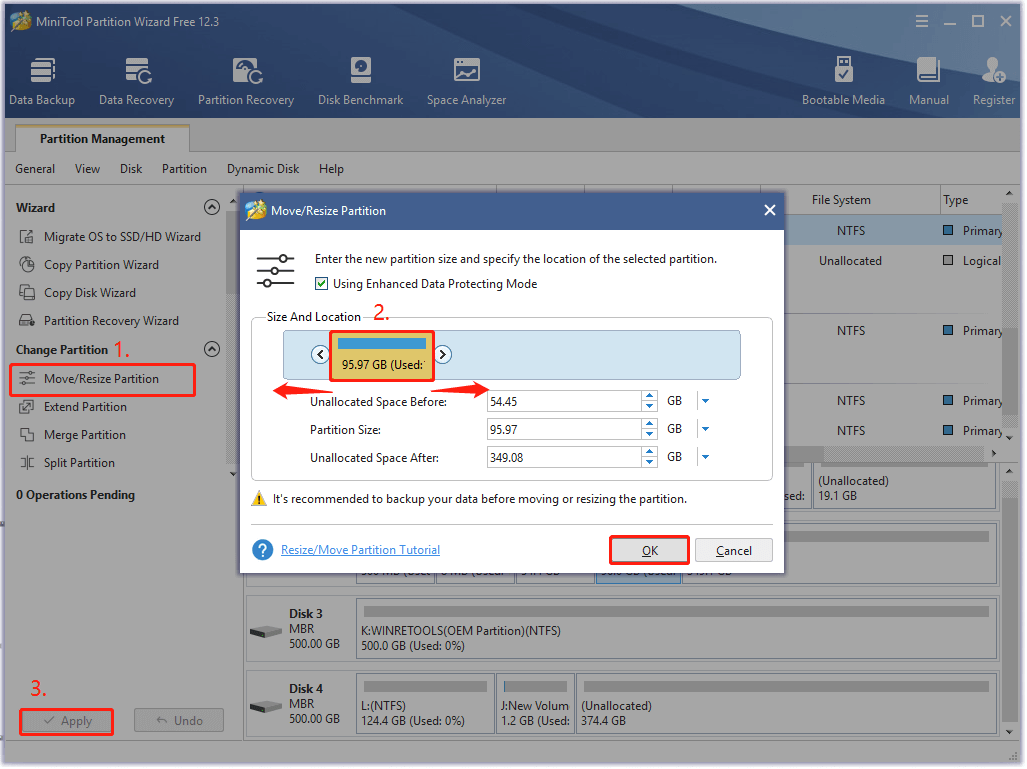This screenshot has height=769, width=1027.
Task: Start the Disk Benchmark tool
Action: click(360, 81)
